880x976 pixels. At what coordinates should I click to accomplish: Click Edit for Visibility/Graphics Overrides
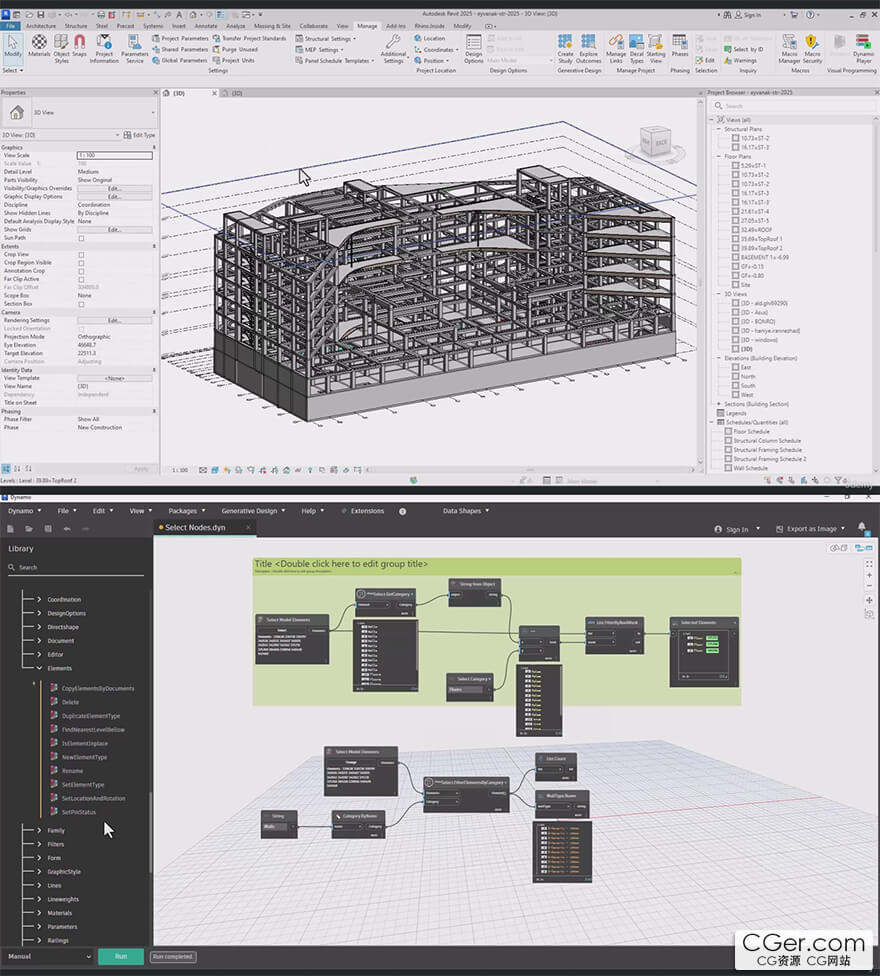coord(114,188)
